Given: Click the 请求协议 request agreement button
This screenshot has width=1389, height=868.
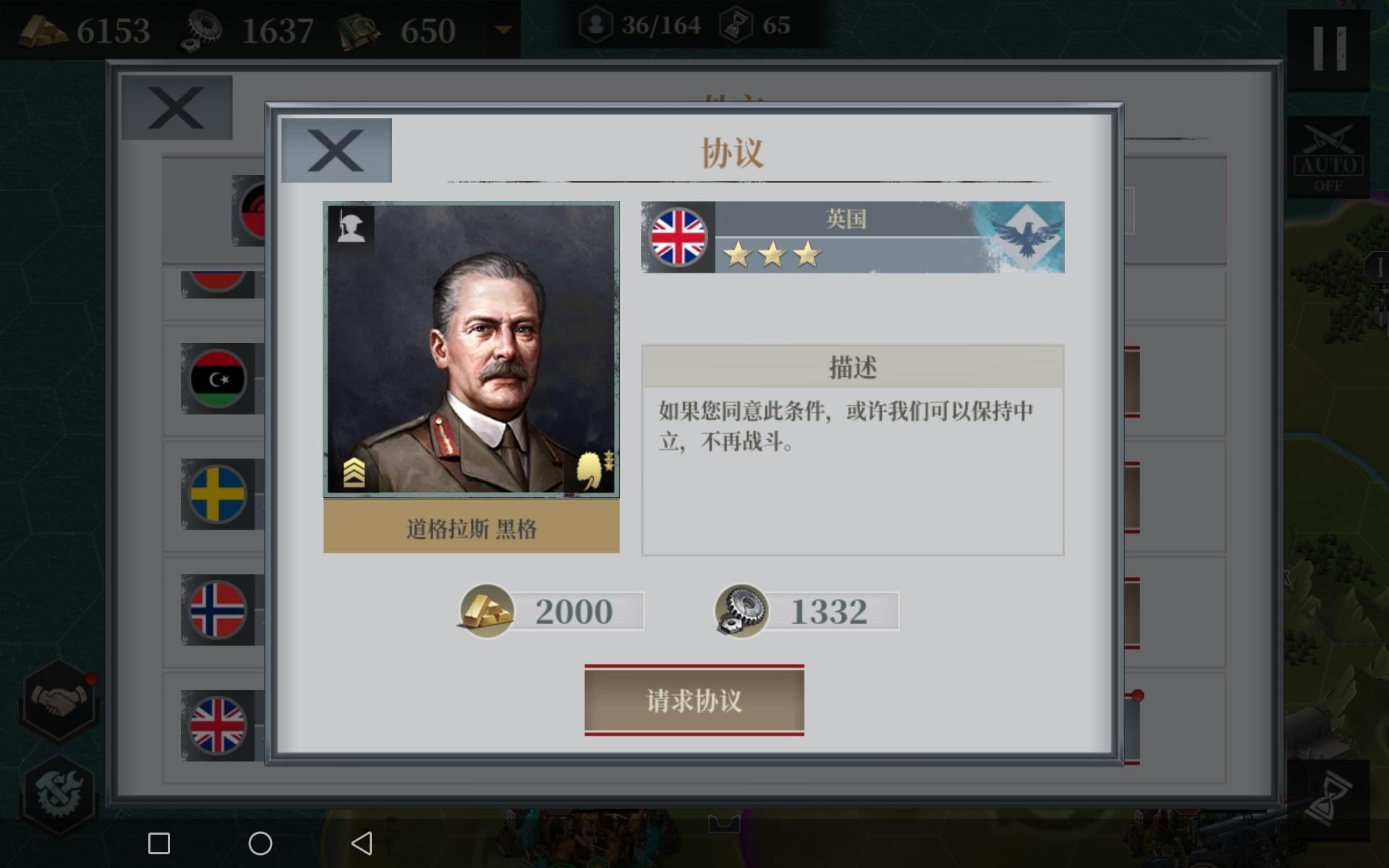Looking at the screenshot, I should 694,700.
